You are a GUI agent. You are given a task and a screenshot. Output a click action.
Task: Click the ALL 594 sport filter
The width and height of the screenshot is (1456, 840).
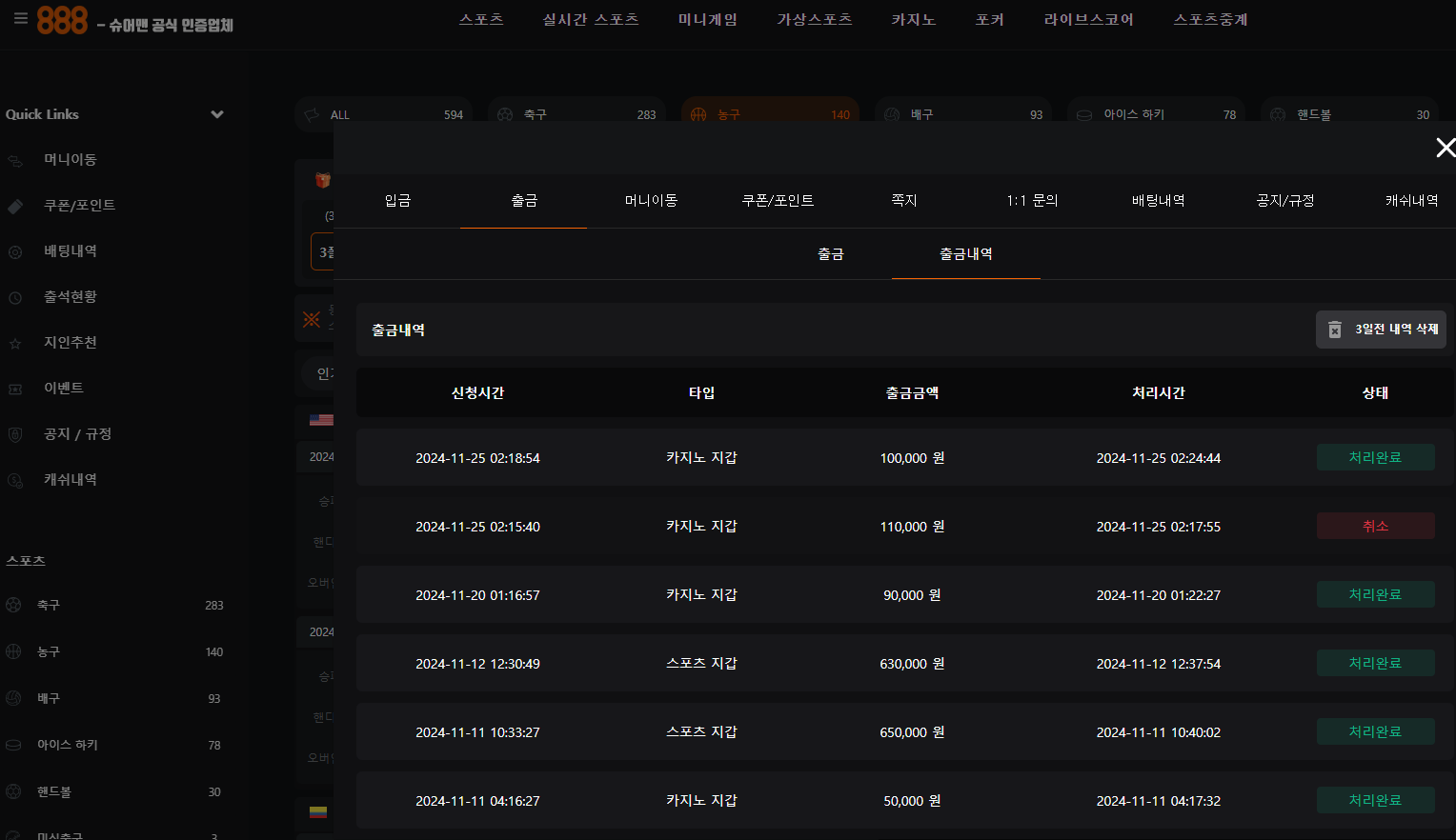384,114
